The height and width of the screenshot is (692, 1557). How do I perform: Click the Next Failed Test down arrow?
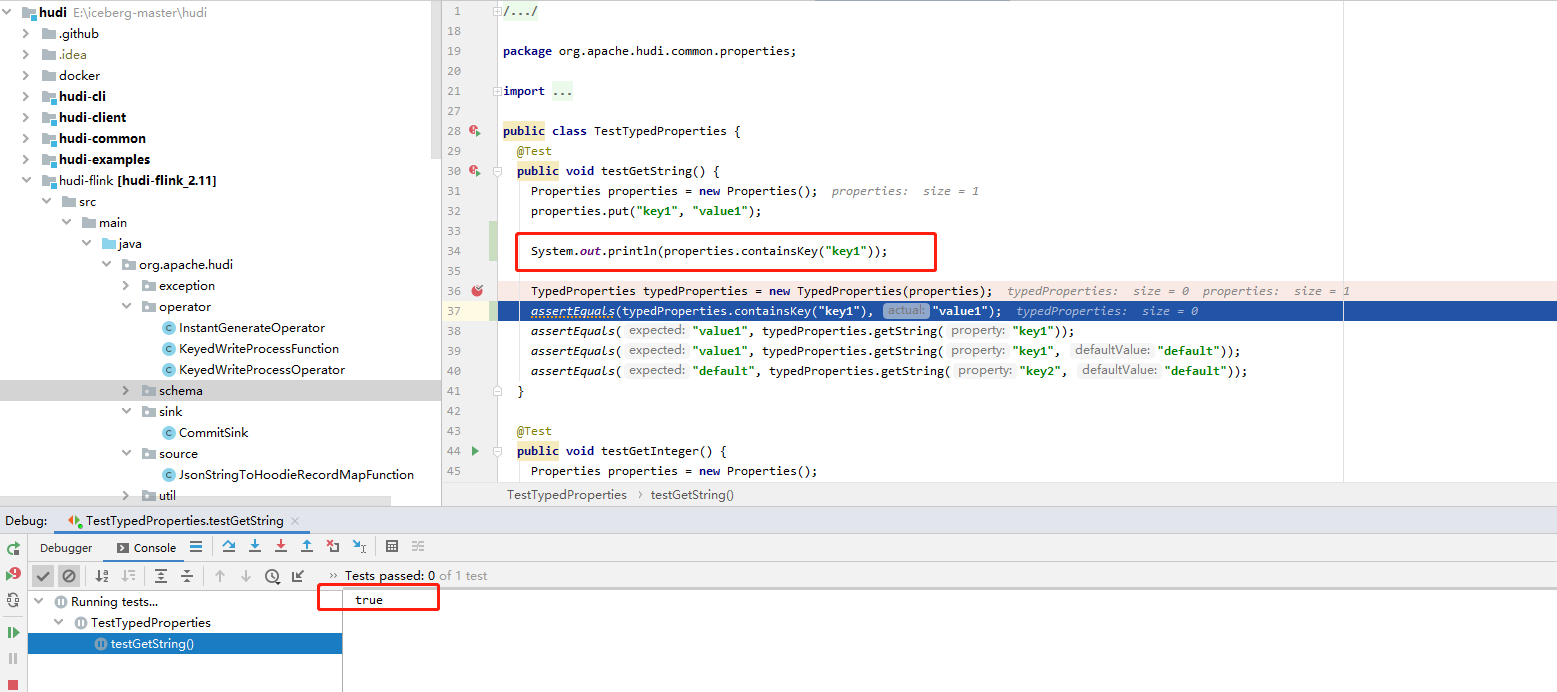tap(246, 576)
